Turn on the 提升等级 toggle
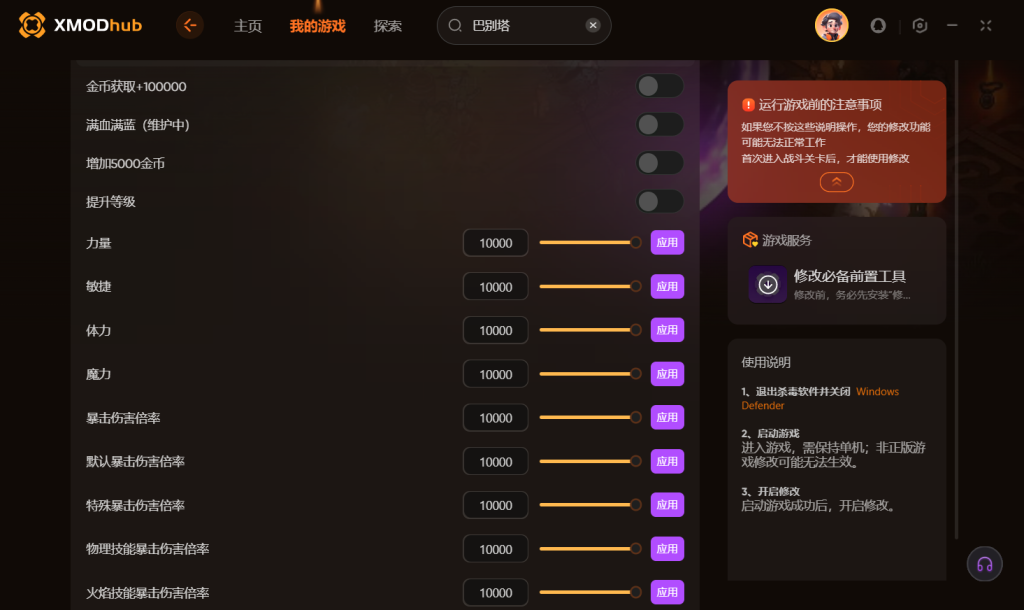The image size is (1024, 610). tap(660, 202)
